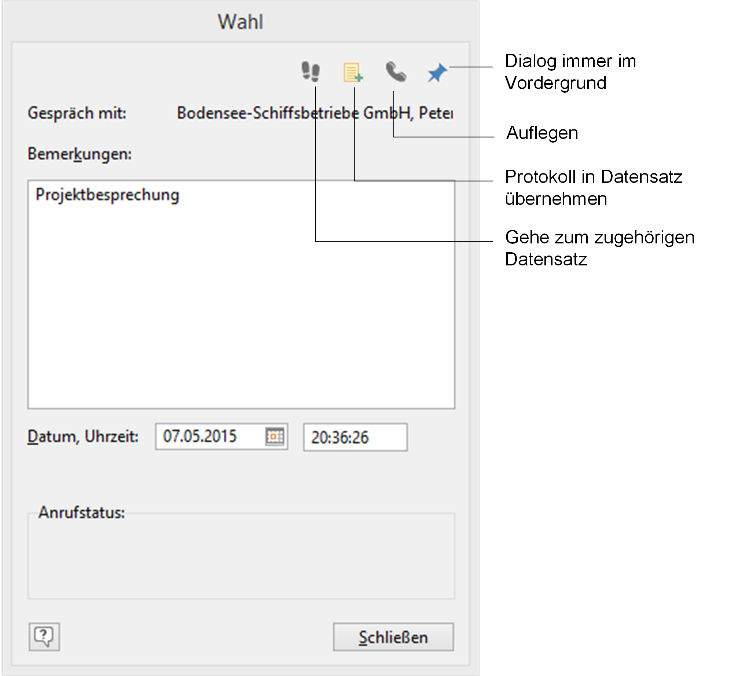Image resolution: width=738 pixels, height=676 pixels.
Task: Click the add protocol to record note icon
Action: coord(353,72)
